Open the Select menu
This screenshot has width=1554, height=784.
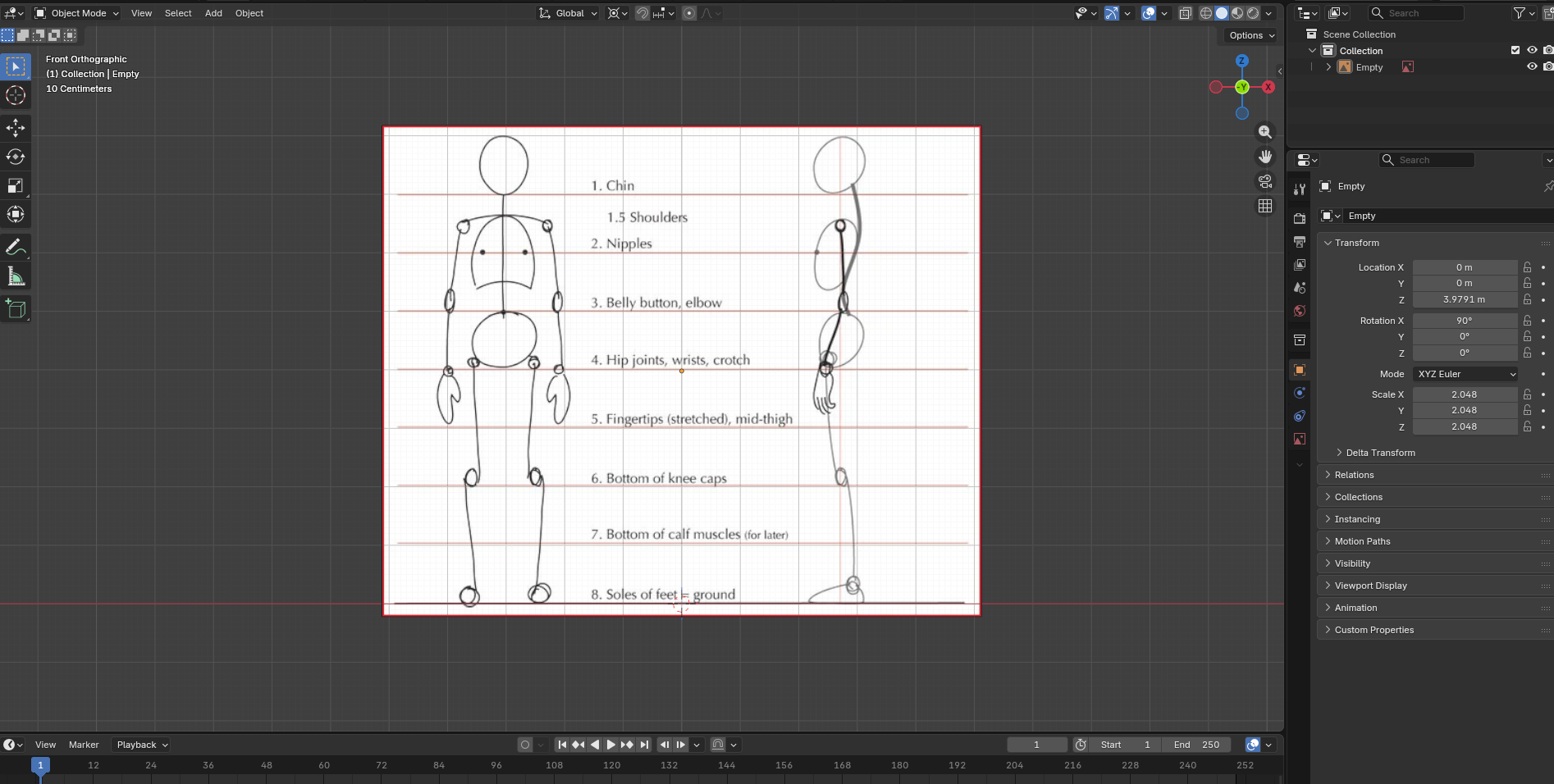coord(178,13)
